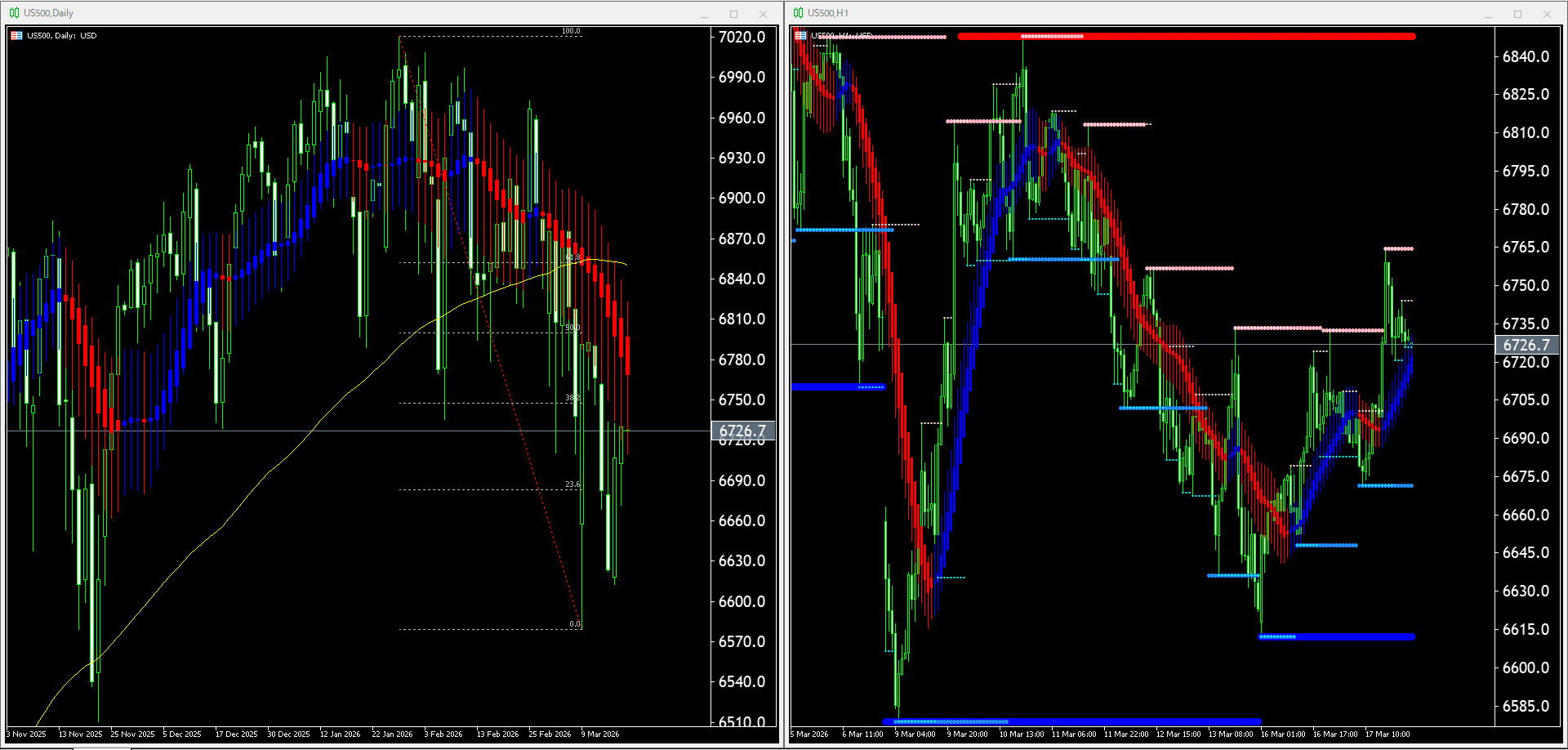Click the 6726.7 price tag on H1 chart

coord(1526,345)
